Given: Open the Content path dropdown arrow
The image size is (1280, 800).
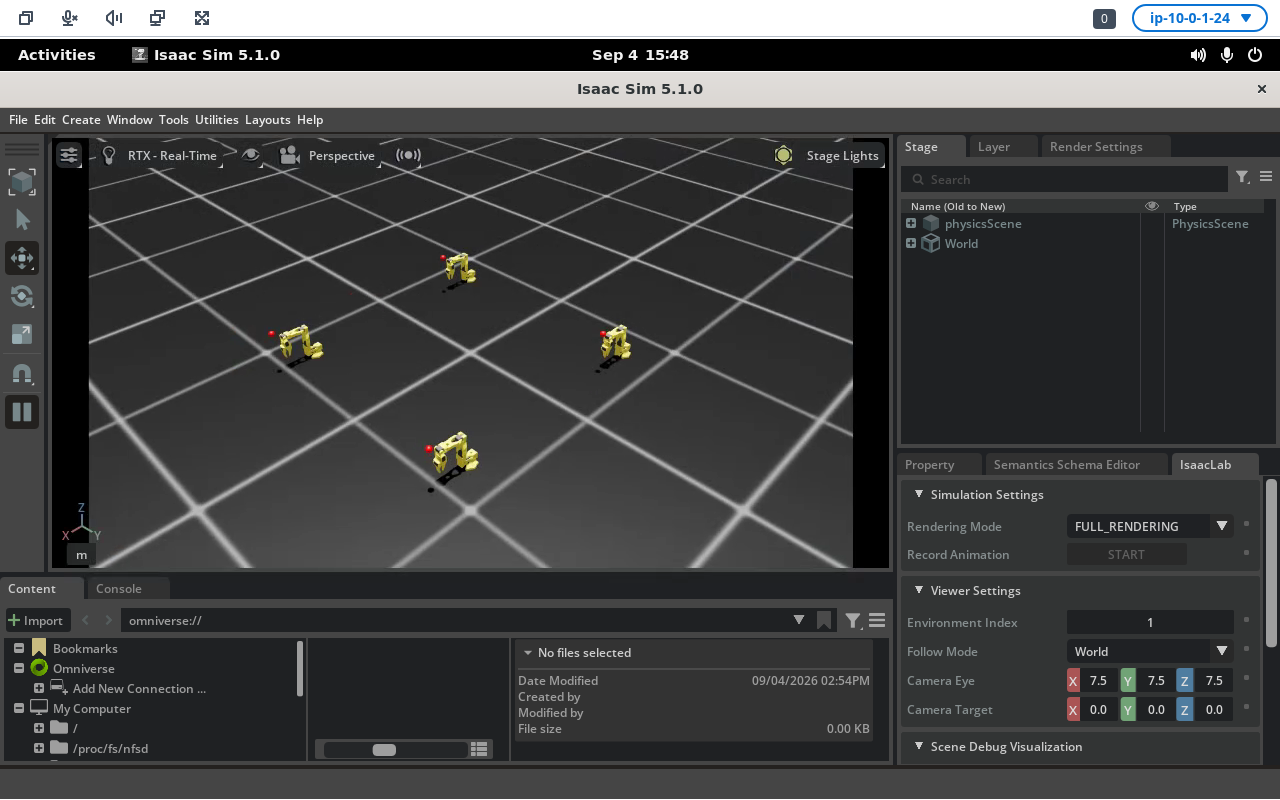Looking at the screenshot, I should point(799,620).
